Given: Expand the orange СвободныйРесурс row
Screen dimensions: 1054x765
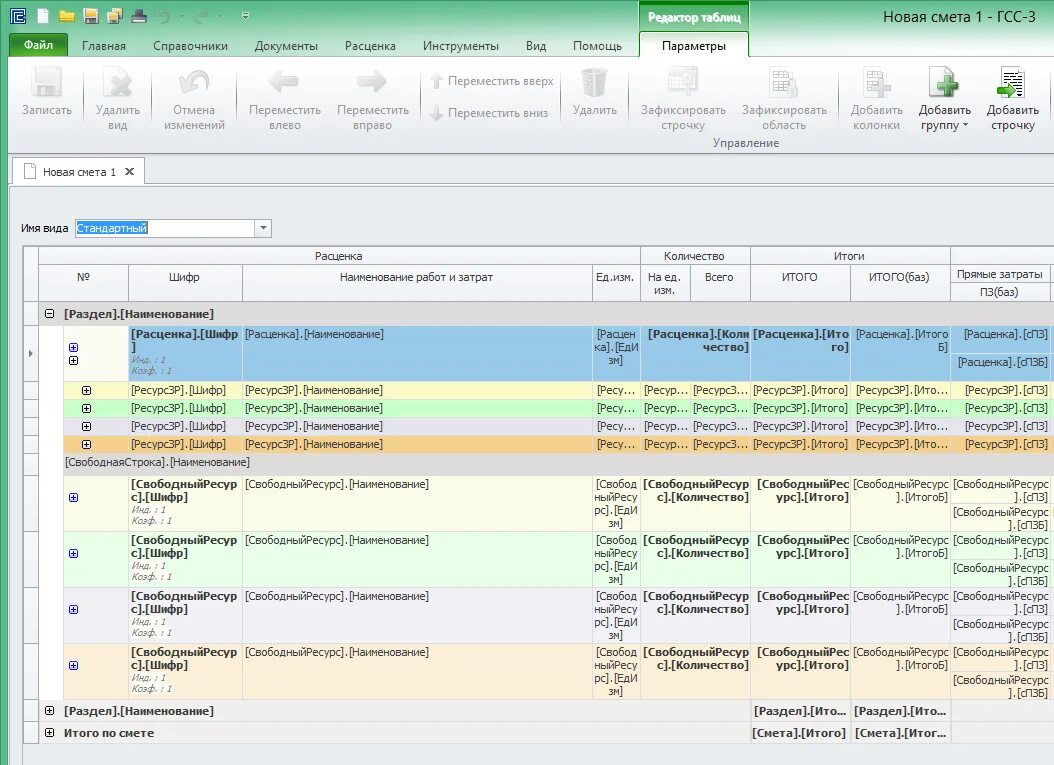Looking at the screenshot, I should tap(73, 666).
